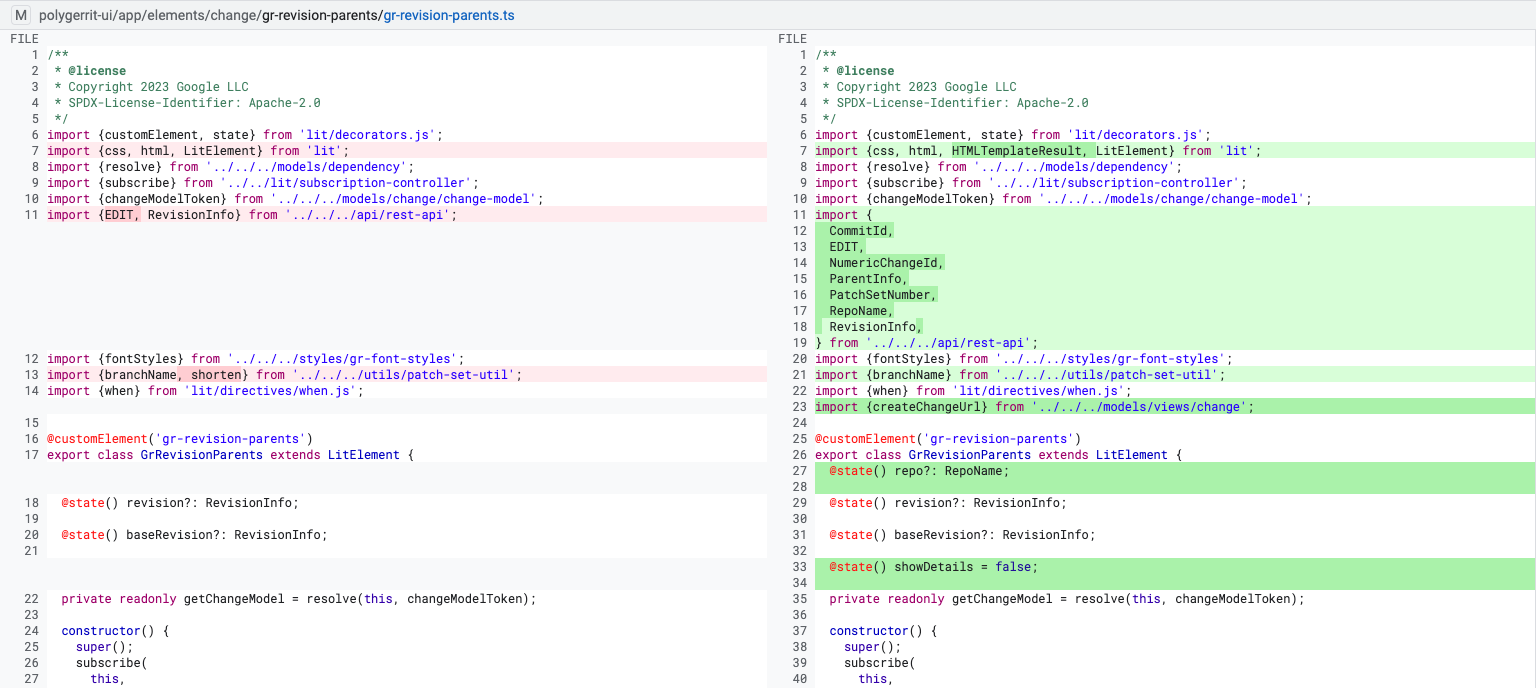Image resolution: width=1536 pixels, height=688 pixels.
Task: Select line number 23 in the right pane
Action: pyautogui.click(x=801, y=406)
